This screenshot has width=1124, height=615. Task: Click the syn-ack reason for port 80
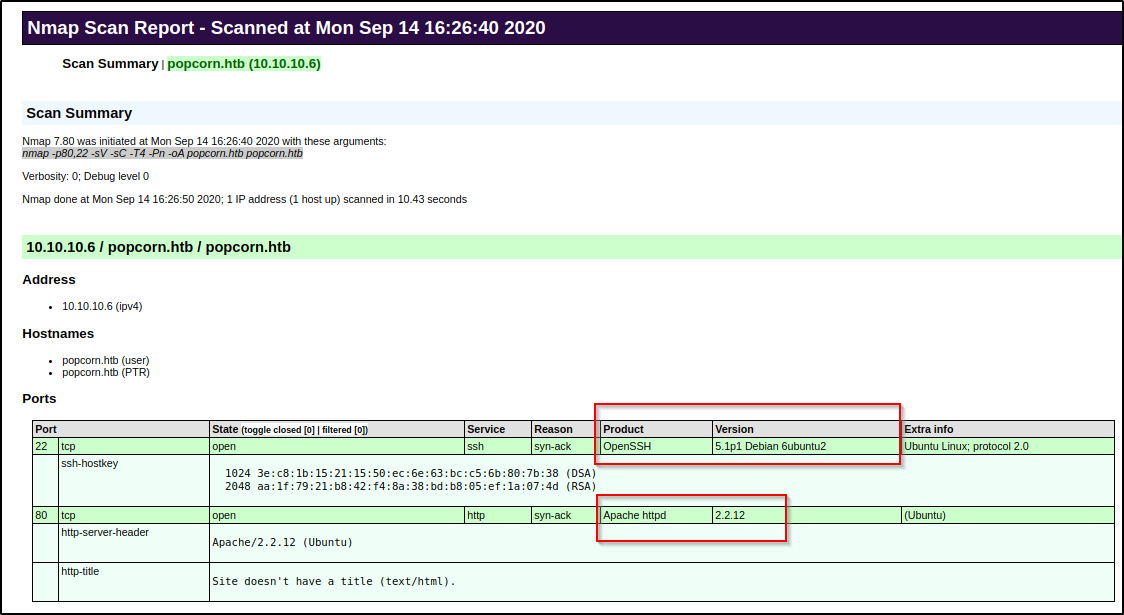(566, 515)
